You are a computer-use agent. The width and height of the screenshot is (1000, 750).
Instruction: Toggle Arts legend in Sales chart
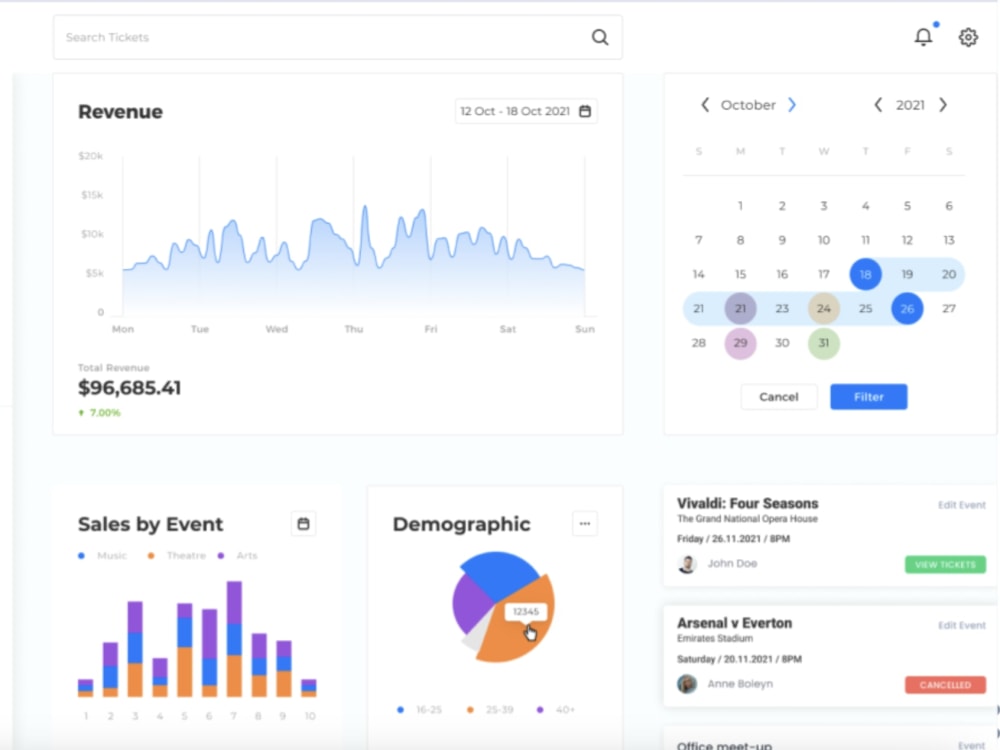pos(237,555)
